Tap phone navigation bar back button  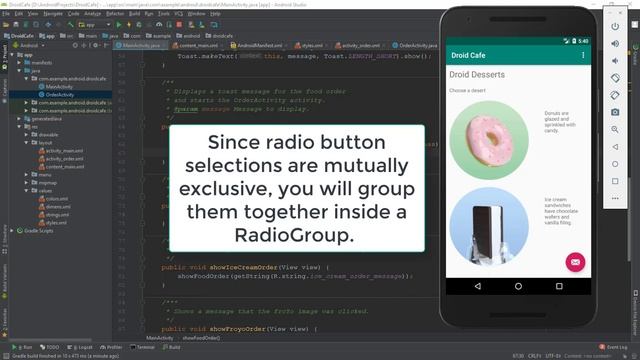(x=478, y=286)
